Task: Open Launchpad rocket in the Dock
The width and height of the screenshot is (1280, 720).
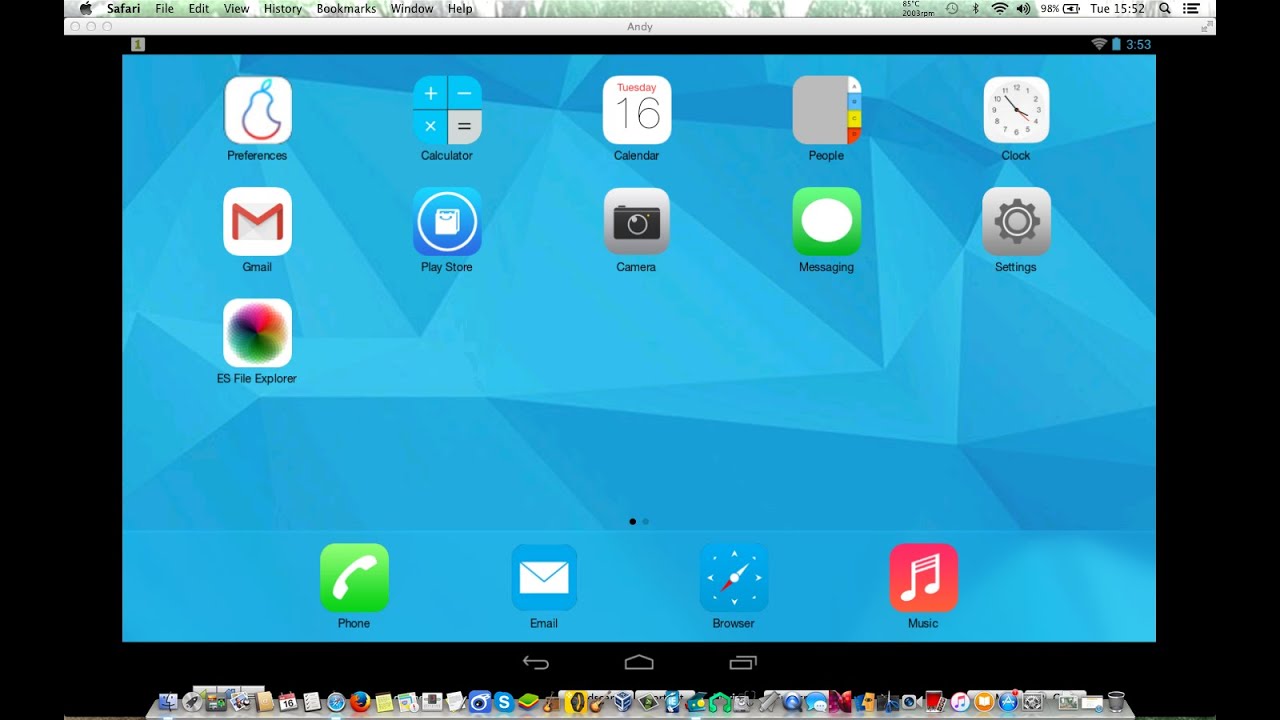Action: [193, 702]
